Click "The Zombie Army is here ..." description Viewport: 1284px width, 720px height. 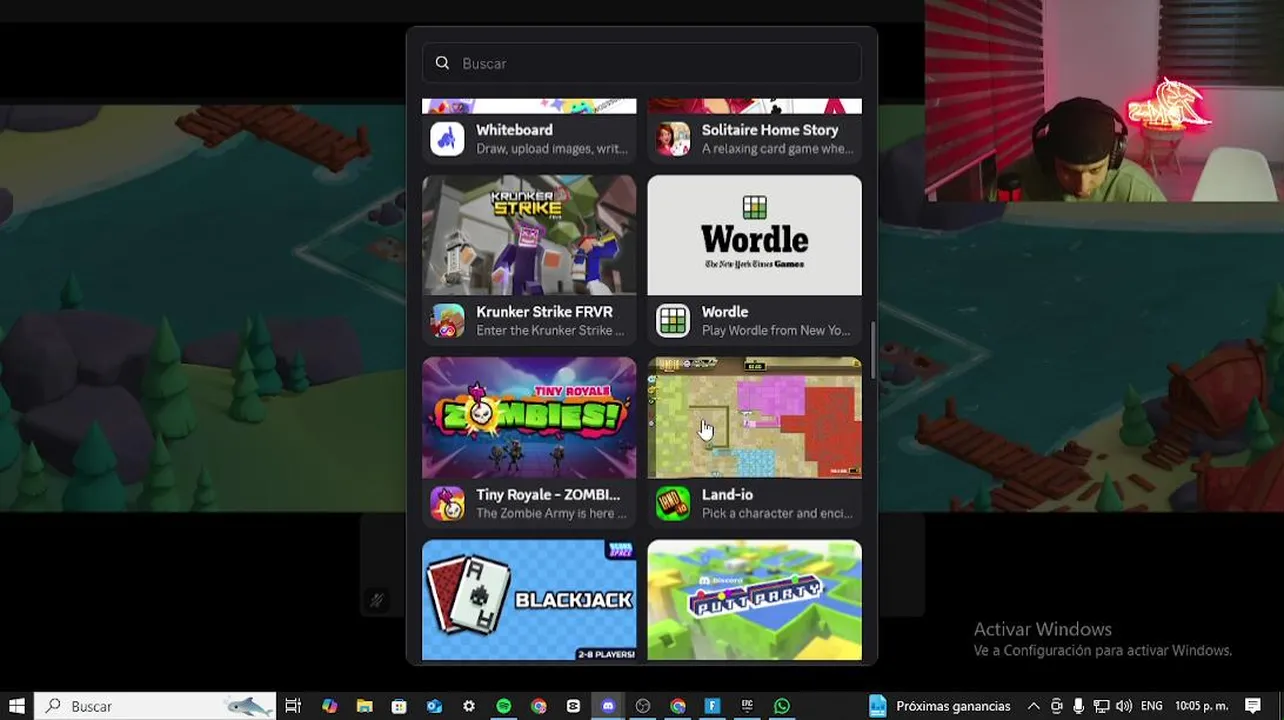point(552,514)
